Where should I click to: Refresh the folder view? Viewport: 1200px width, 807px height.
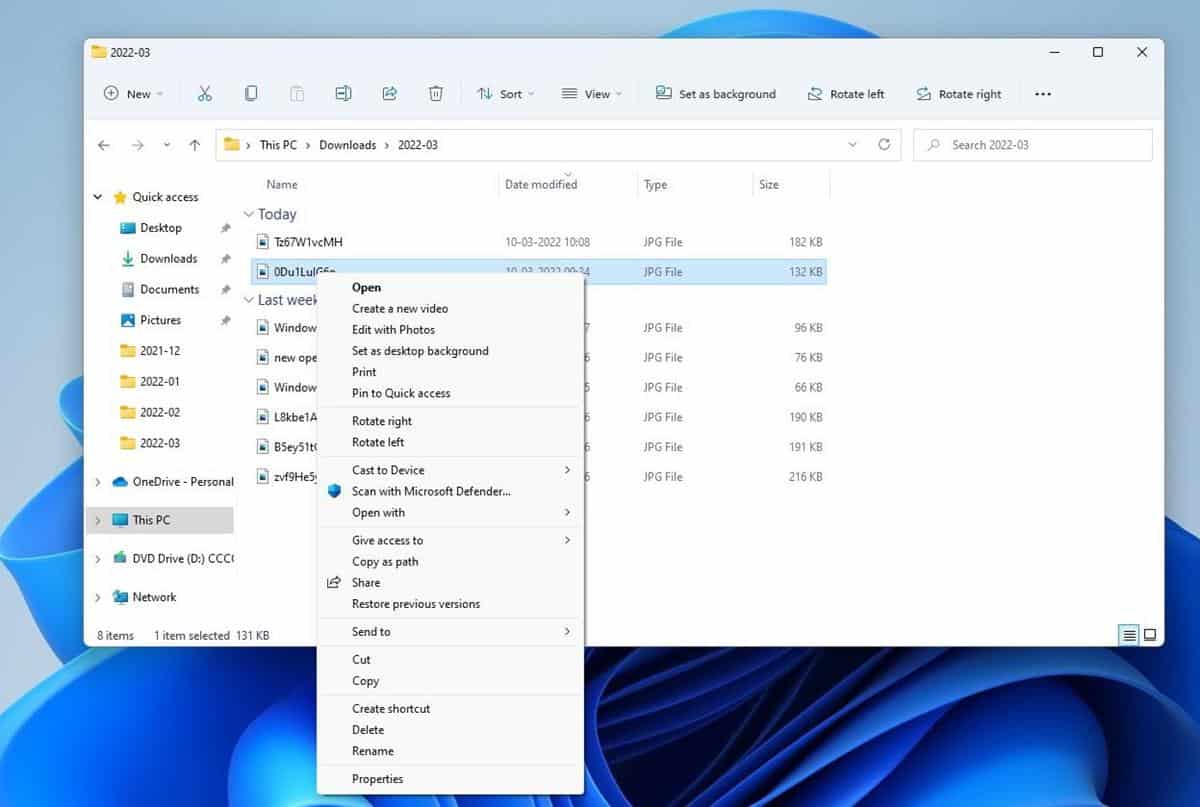click(x=884, y=144)
